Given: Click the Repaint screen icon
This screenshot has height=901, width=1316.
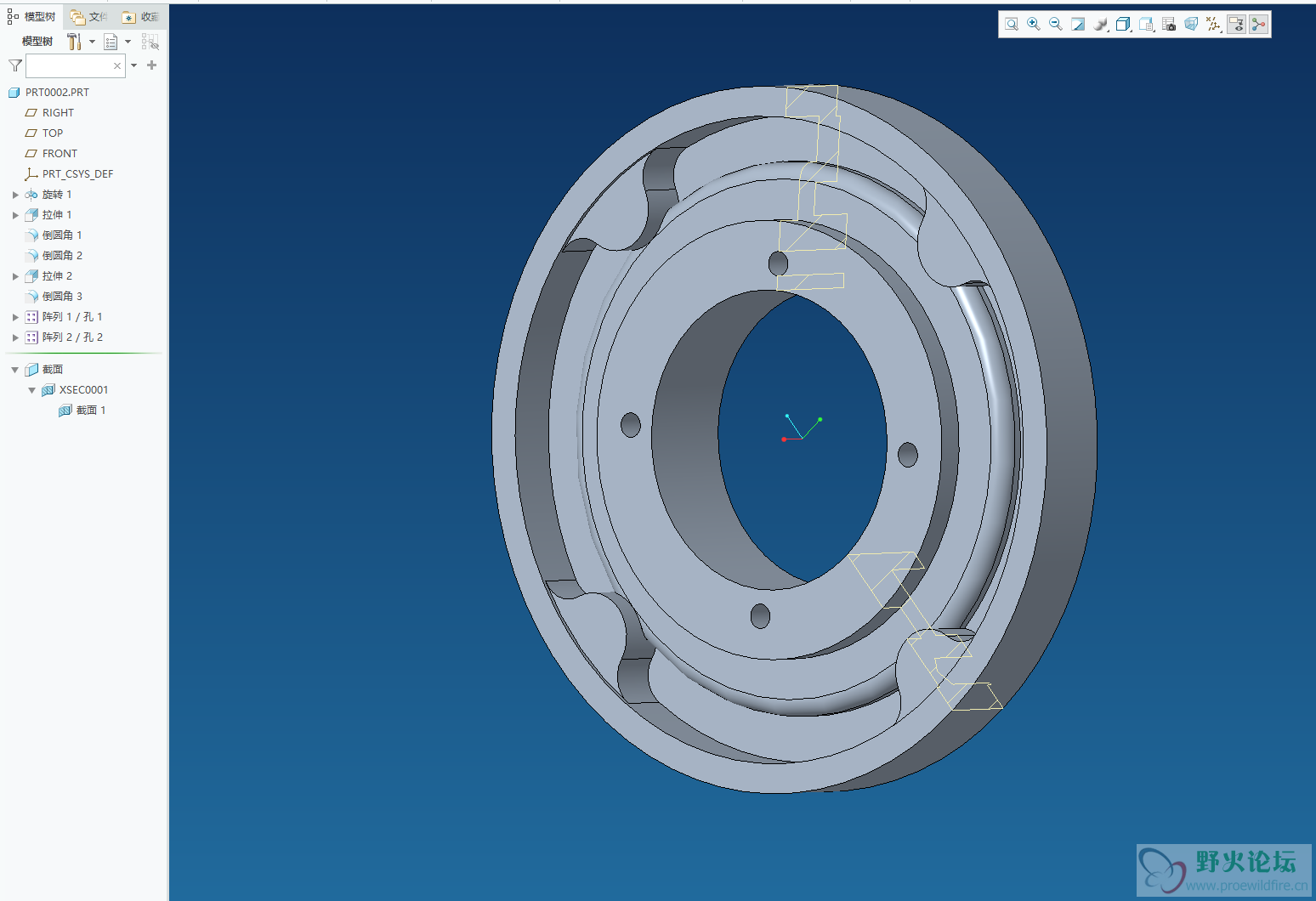Looking at the screenshot, I should (1078, 25).
